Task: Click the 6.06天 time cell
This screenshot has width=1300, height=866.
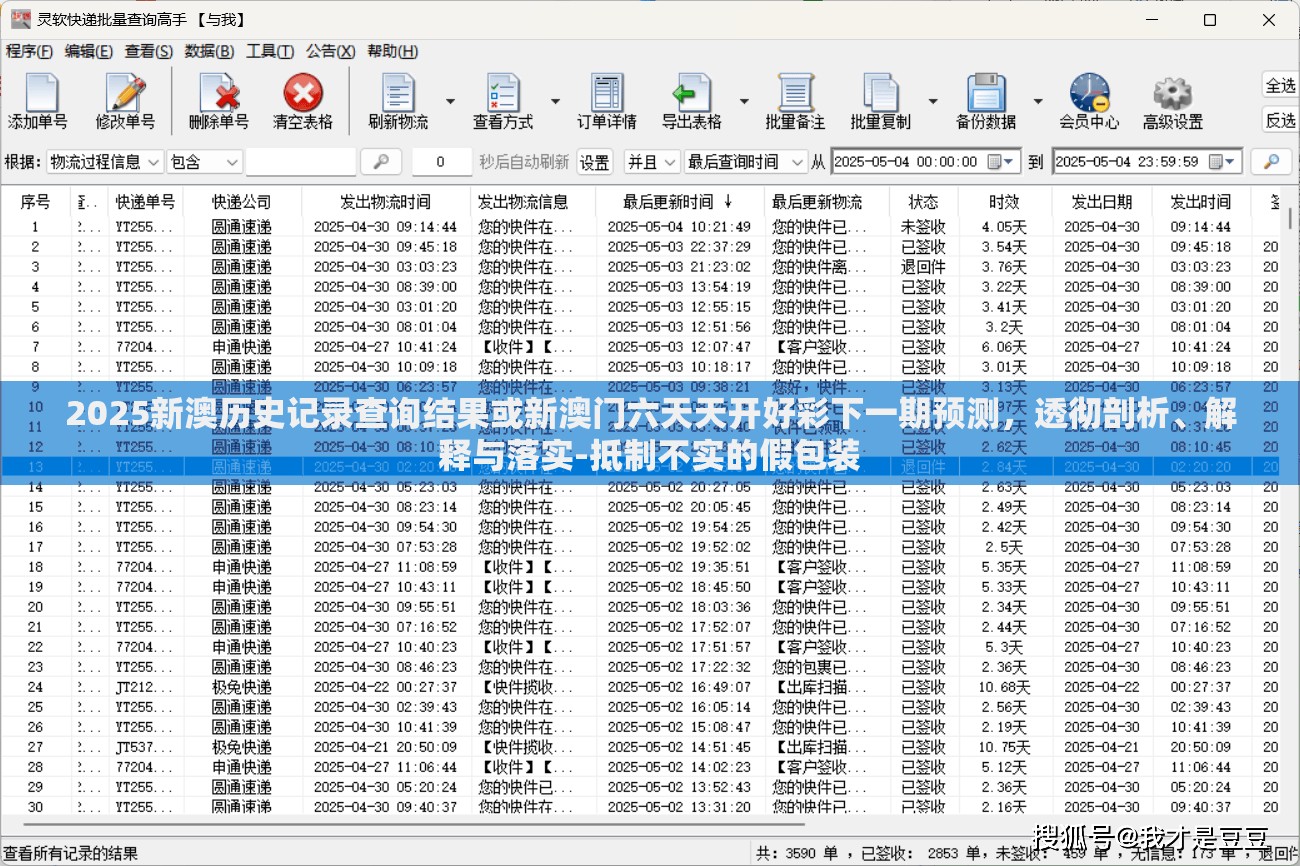Action: 1003,347
